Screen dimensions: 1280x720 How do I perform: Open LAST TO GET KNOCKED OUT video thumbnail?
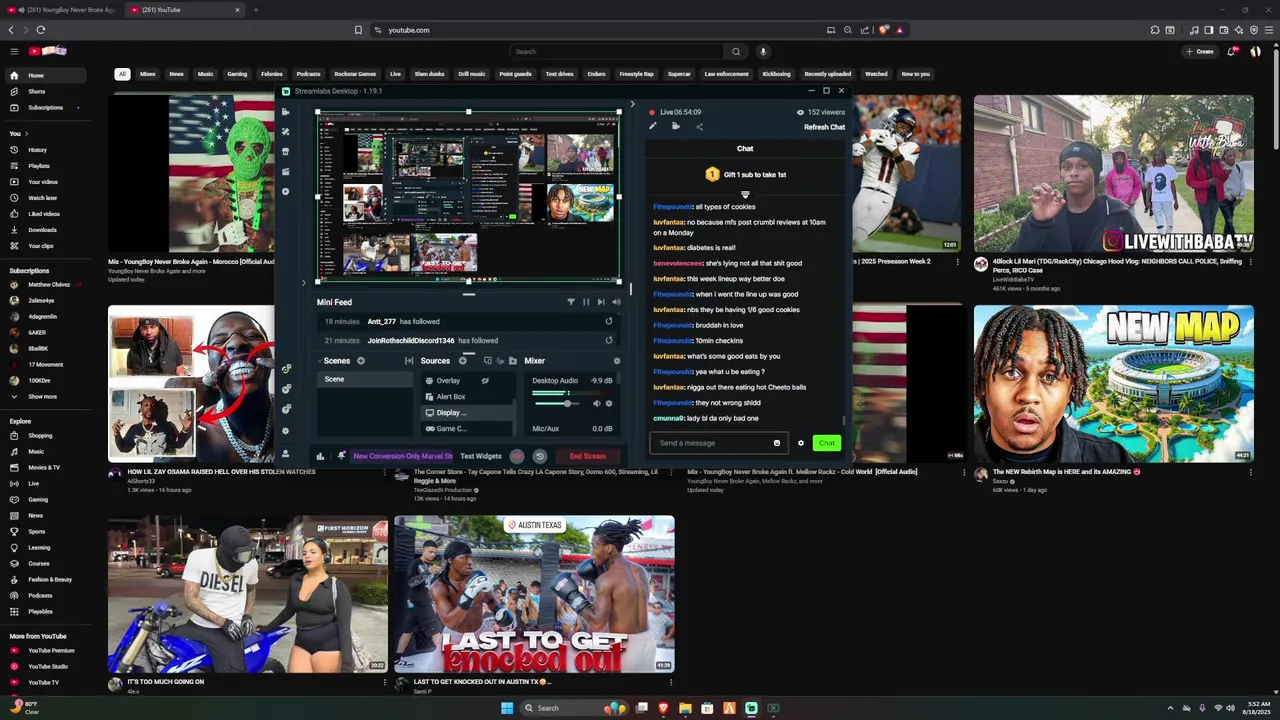coord(534,594)
